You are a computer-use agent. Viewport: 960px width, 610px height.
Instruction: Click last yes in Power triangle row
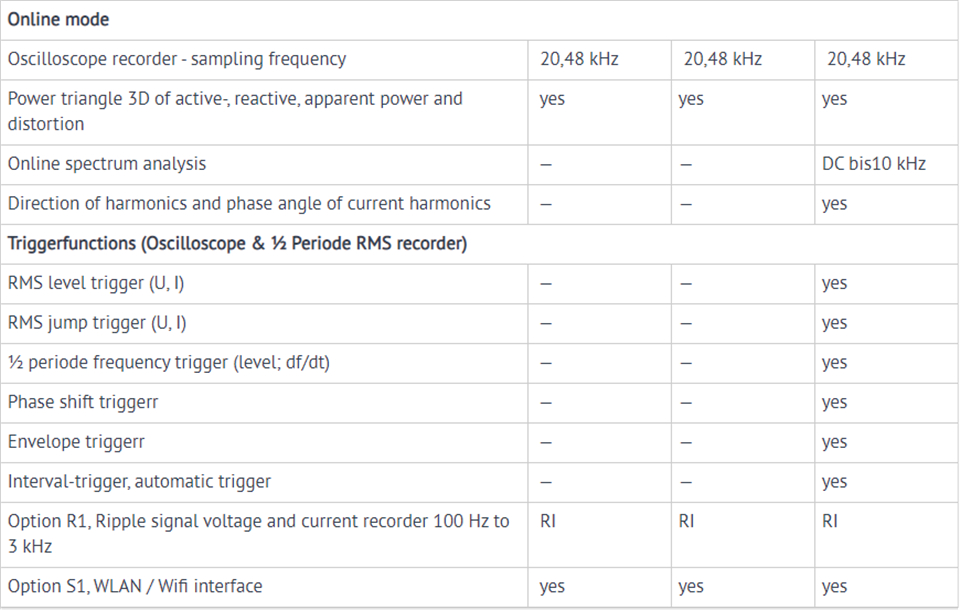pyautogui.click(x=834, y=99)
